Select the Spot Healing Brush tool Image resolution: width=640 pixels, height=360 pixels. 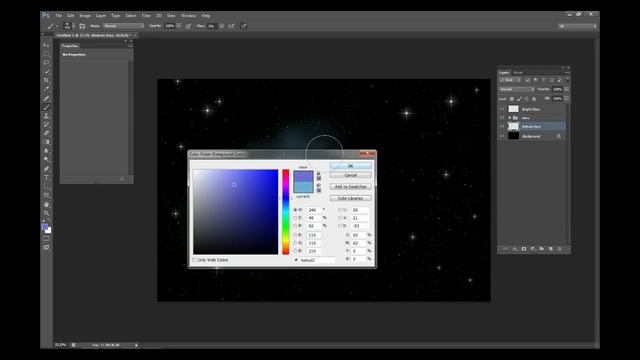pyautogui.click(x=46, y=98)
